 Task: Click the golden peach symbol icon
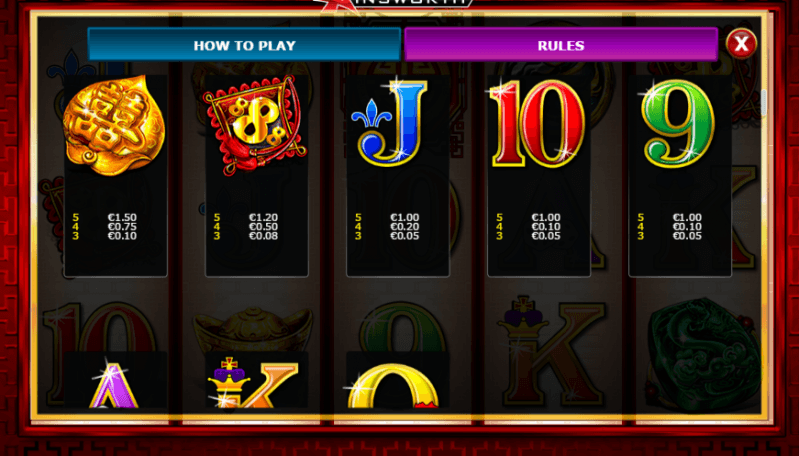(115, 125)
